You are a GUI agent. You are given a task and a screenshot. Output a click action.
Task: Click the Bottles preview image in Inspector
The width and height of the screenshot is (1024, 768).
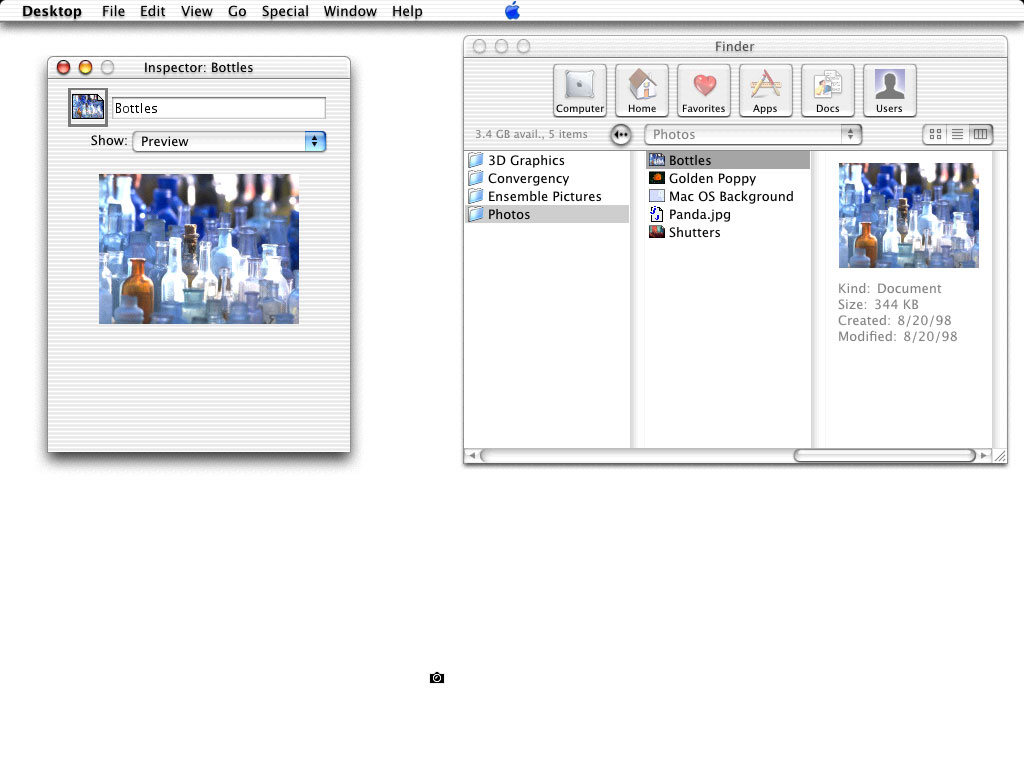click(x=199, y=249)
